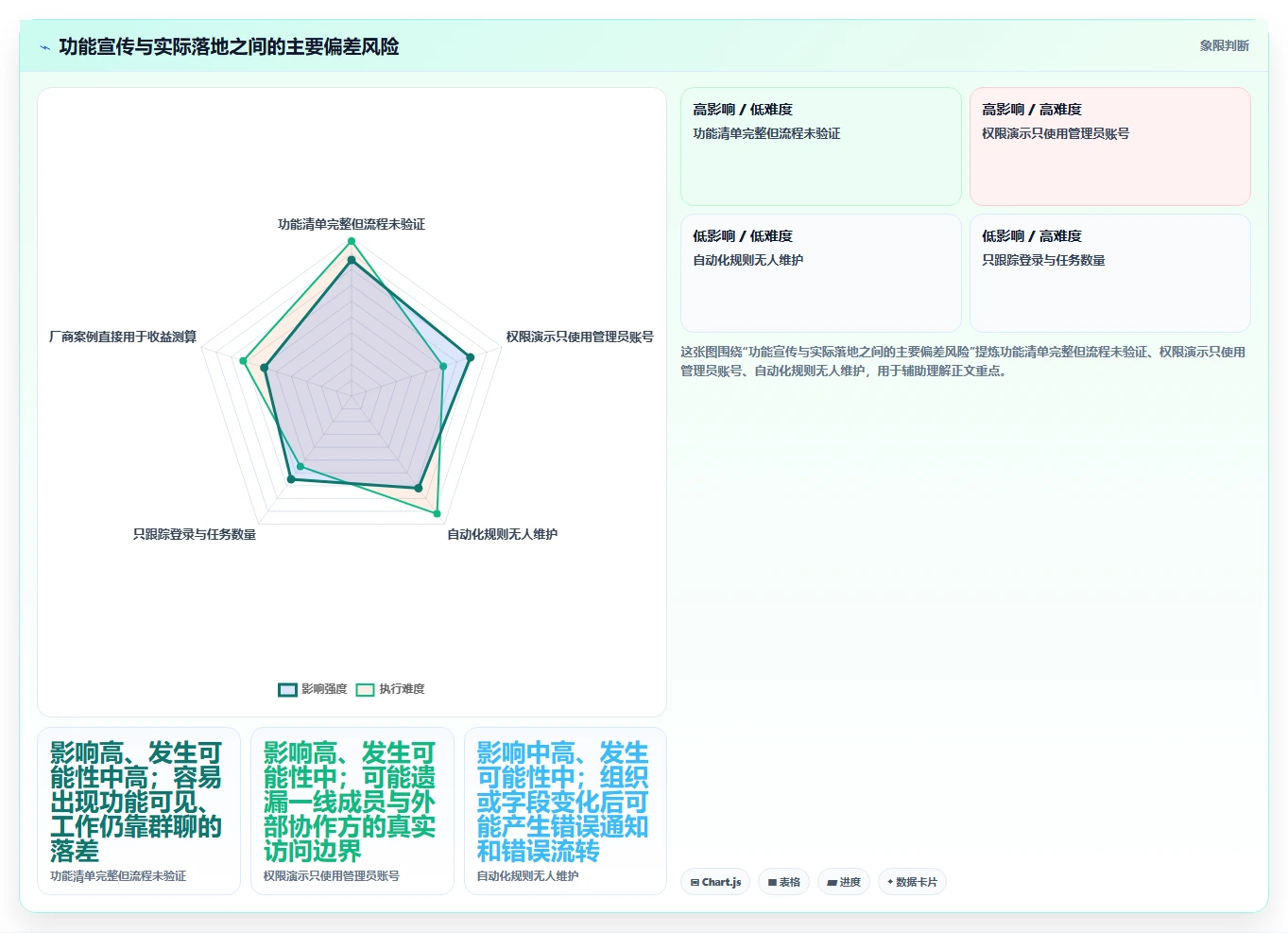Open the 低影响 / 低难度 quadrant card
This screenshot has width=1288, height=933.
(x=820, y=273)
